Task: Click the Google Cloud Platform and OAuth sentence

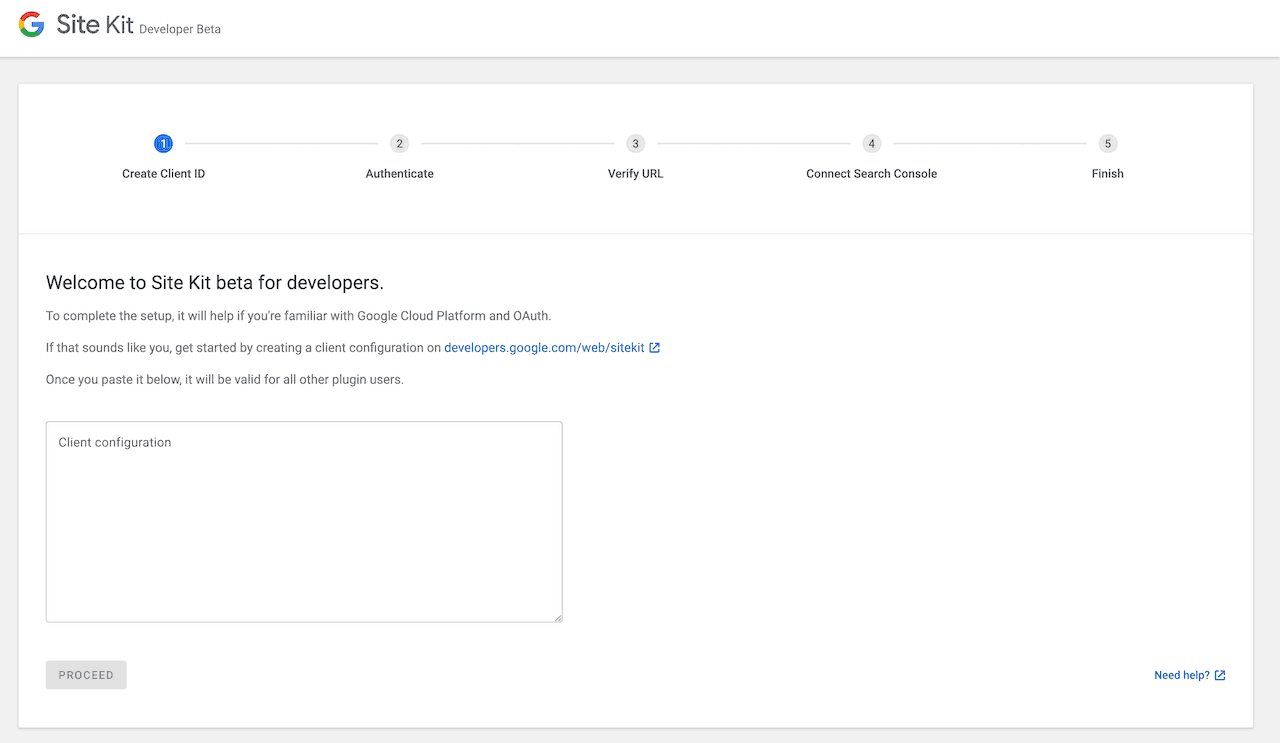Action: pos(299,316)
